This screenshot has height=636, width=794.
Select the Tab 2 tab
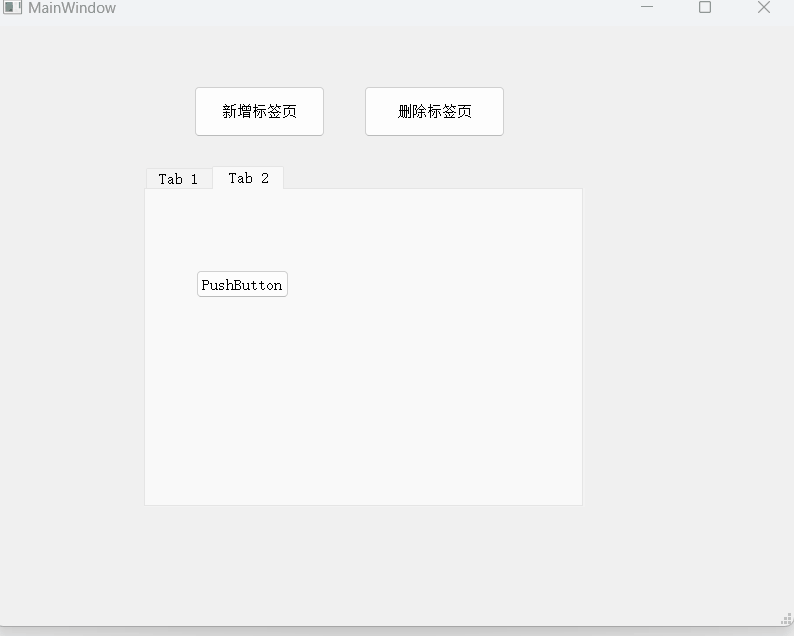[248, 178]
